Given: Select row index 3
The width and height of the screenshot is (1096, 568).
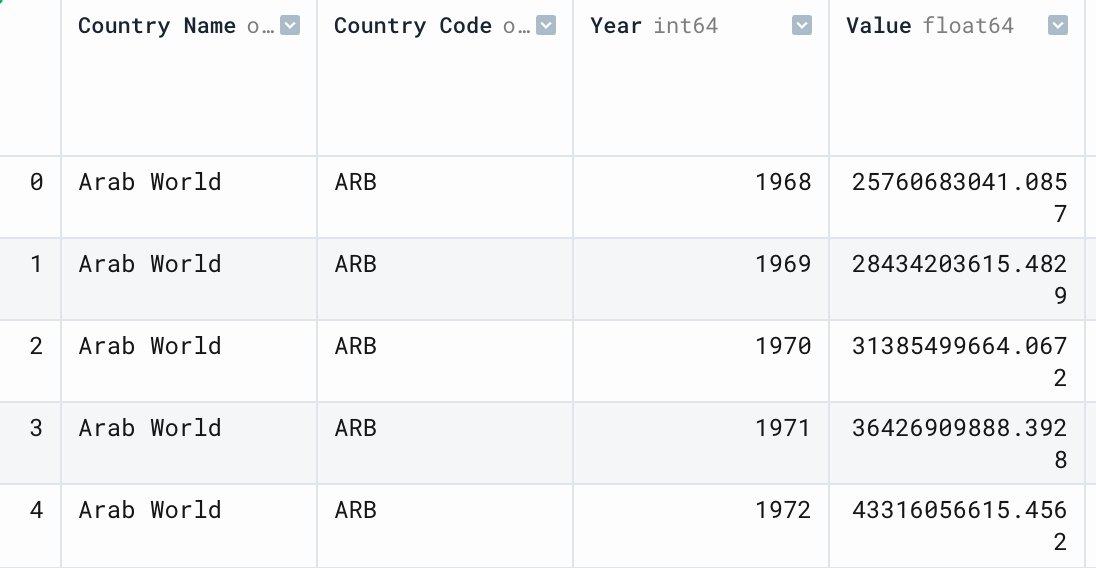Looking at the screenshot, I should tap(30, 443).
